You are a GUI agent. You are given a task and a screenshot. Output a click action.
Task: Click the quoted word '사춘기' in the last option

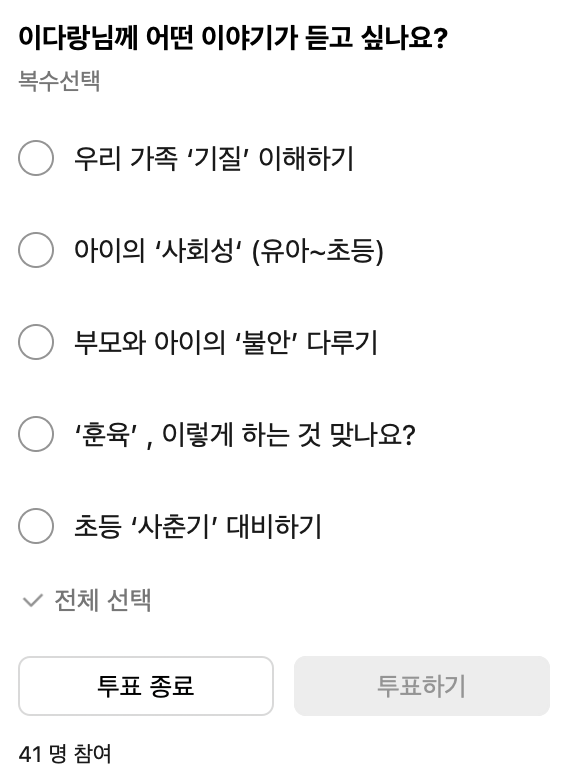coord(175,526)
